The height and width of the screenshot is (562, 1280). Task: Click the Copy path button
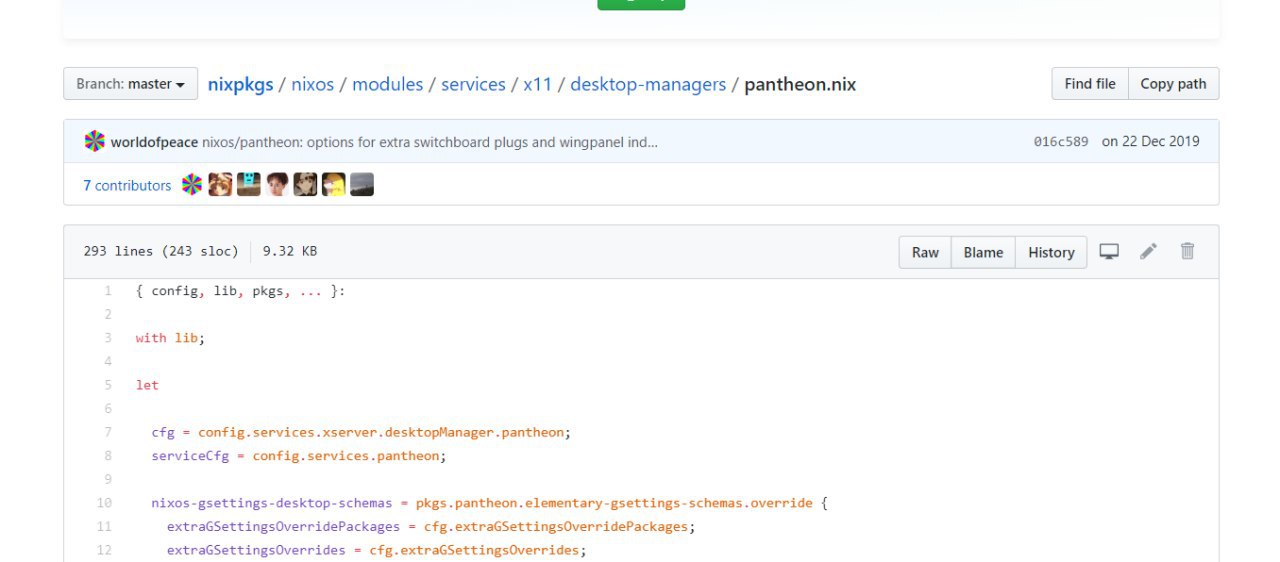coord(1173,84)
